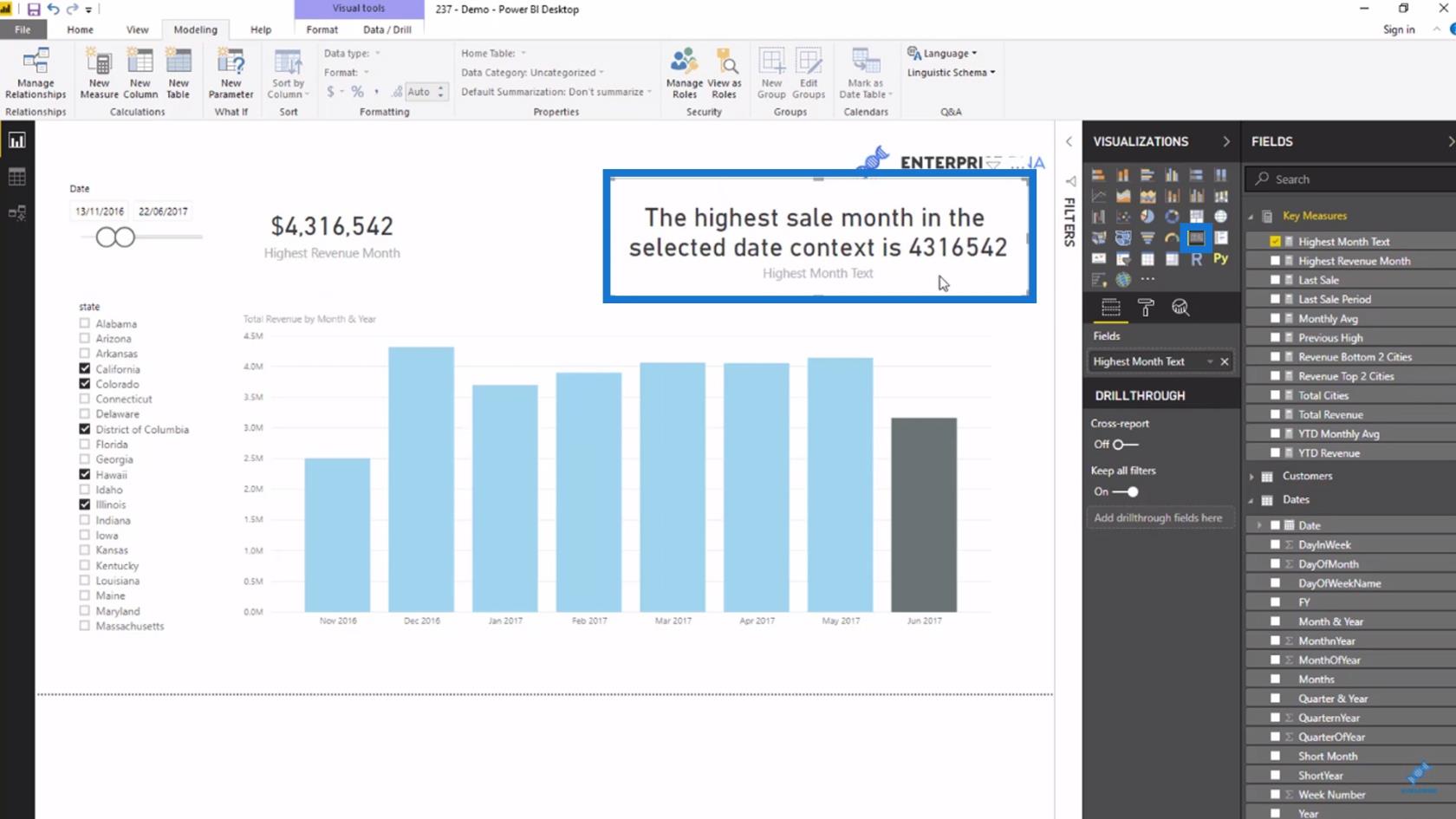
Task: Expand the Customers table
Action: [1251, 477]
